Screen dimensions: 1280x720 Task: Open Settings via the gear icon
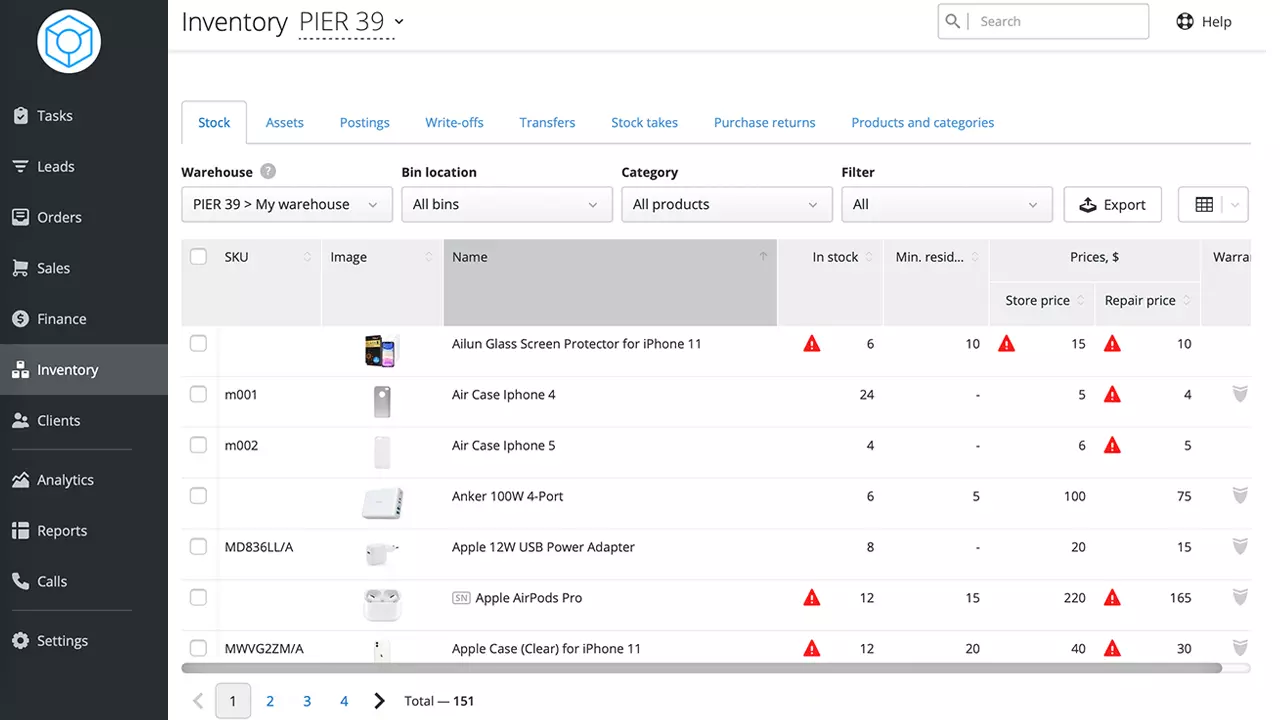click(x=21, y=641)
